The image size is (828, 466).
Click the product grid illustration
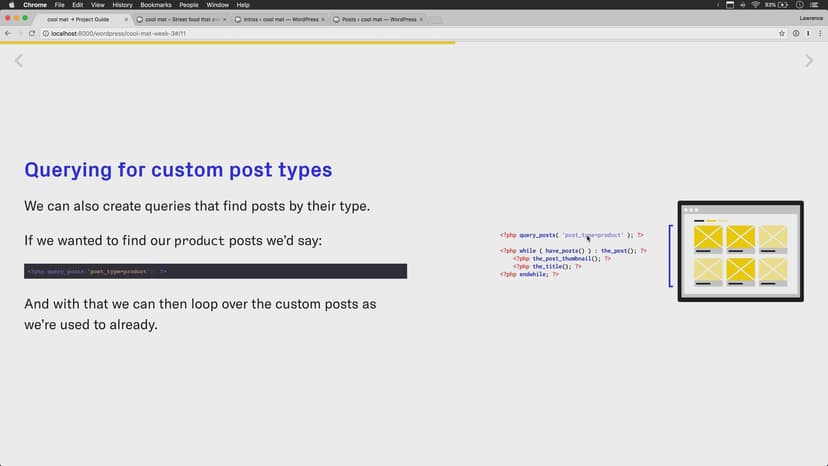tap(740, 251)
